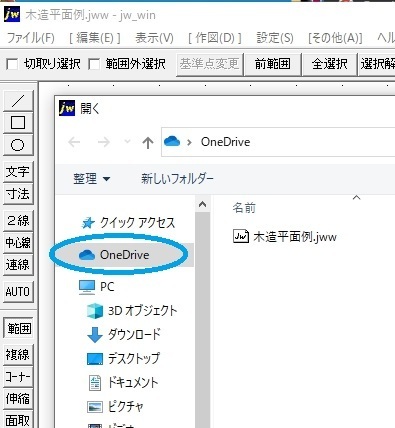
Task: Click navigation pane scroll up arrow
Action: (202, 204)
